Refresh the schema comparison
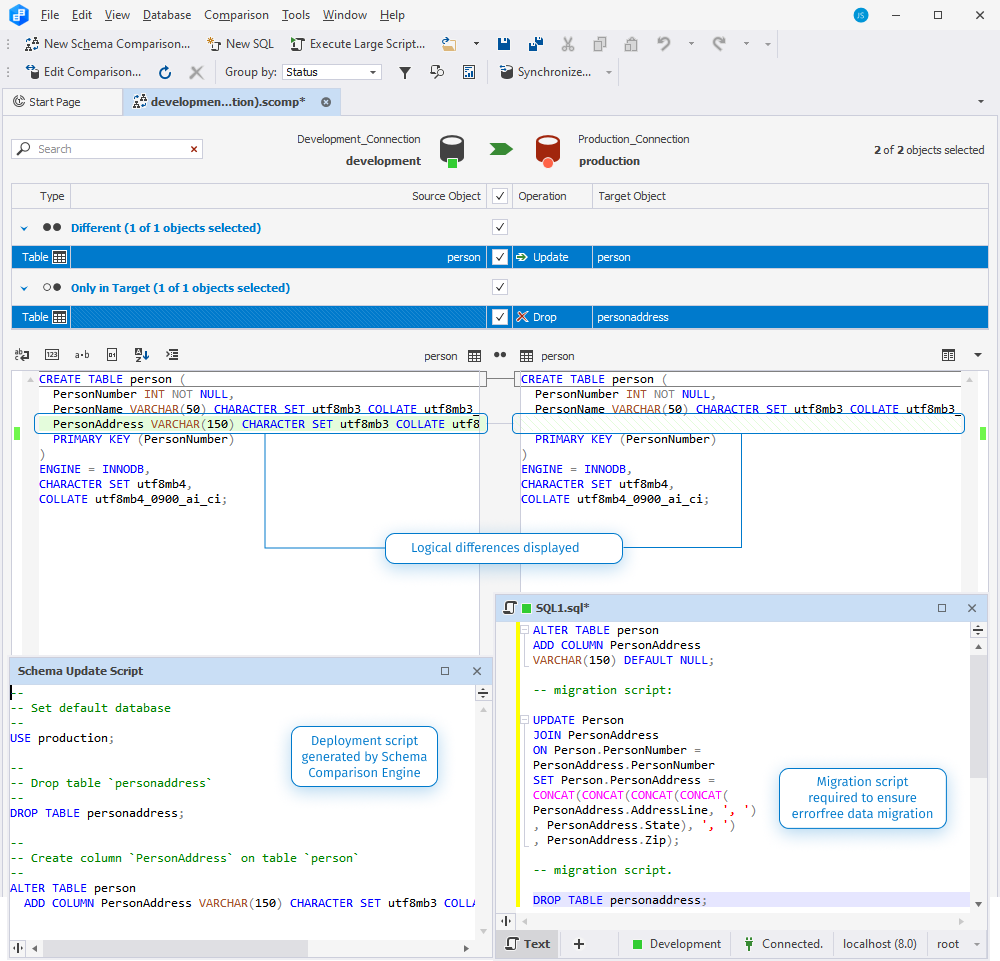Image resolution: width=1000 pixels, height=961 pixels. (165, 72)
